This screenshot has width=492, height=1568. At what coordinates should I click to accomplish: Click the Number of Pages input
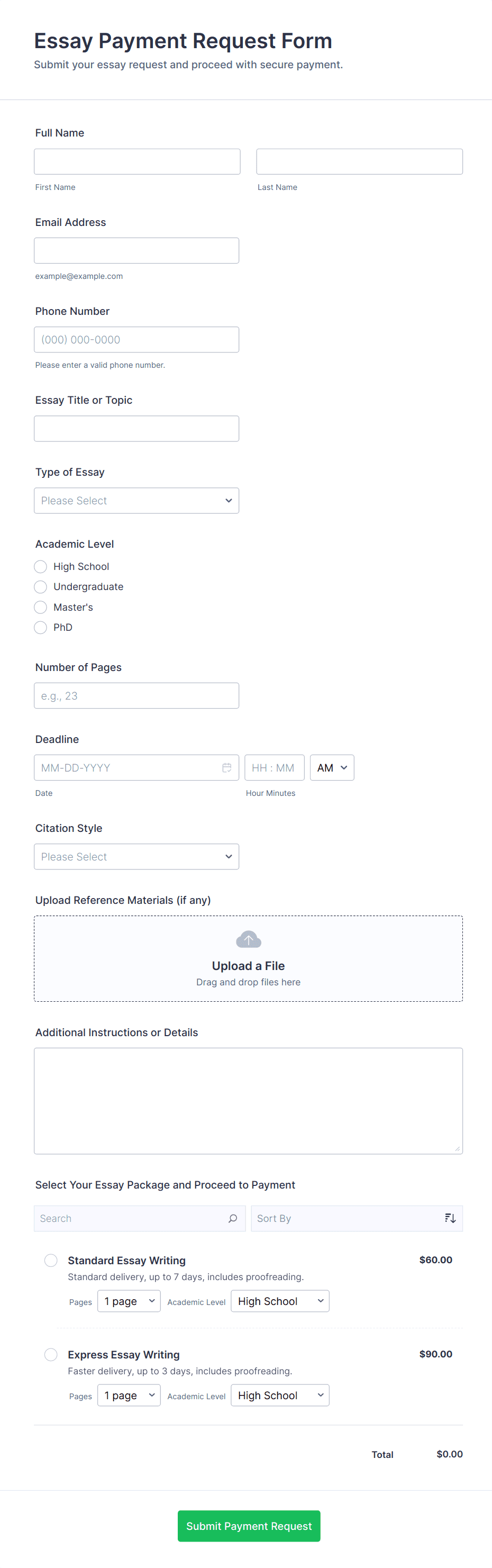(x=136, y=696)
